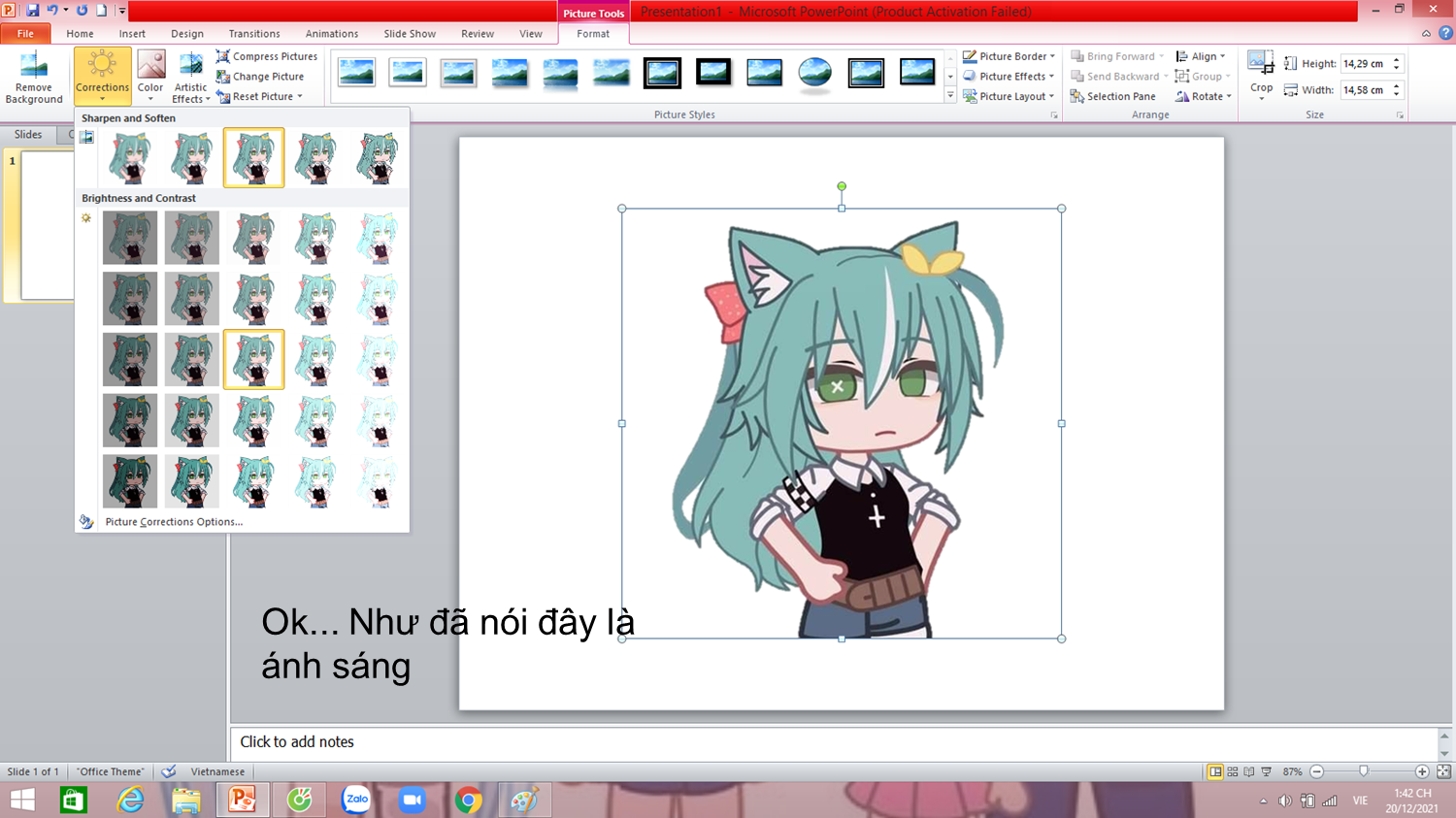Click fit slide to window icon
The height and width of the screenshot is (818, 1456).
click(x=1443, y=771)
